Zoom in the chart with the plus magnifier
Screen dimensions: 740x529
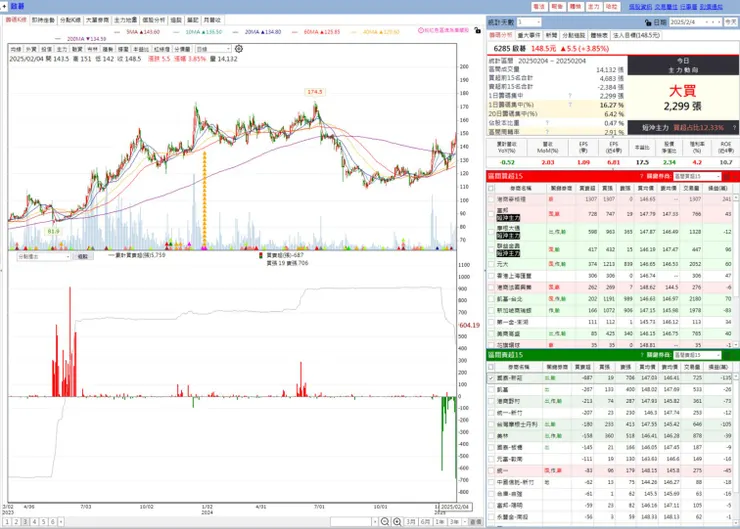[397, 521]
